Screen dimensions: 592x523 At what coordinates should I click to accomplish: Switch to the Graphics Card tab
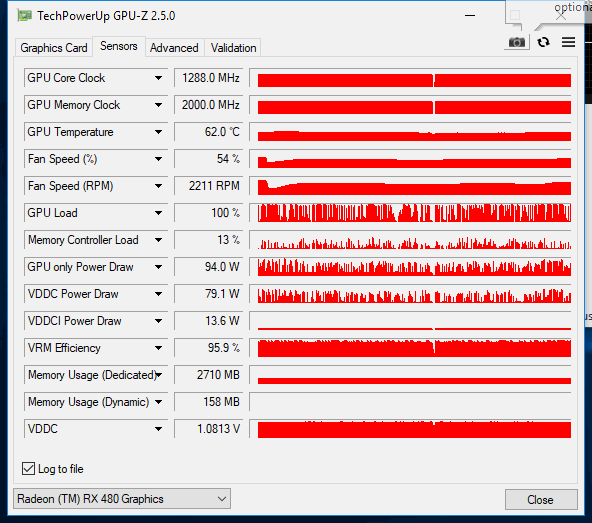pos(54,48)
